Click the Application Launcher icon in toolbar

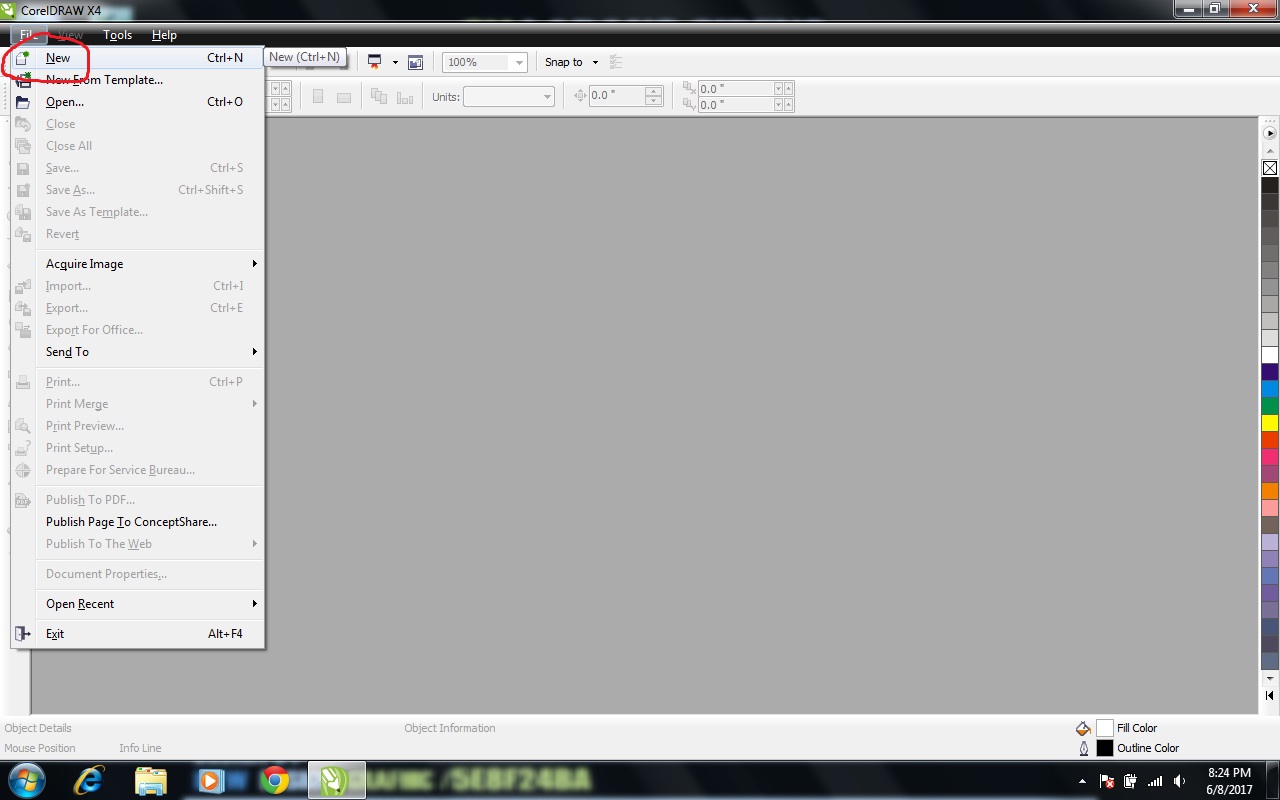[x=375, y=62]
